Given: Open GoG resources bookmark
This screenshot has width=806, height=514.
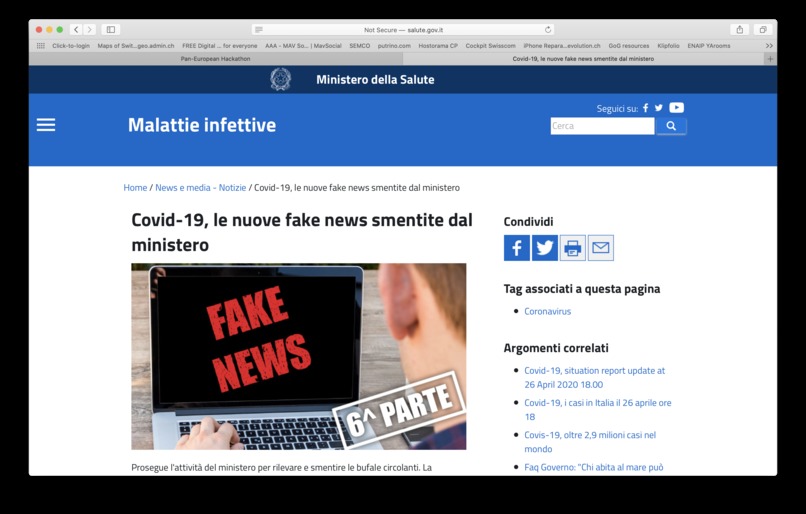Looking at the screenshot, I should click(629, 46).
